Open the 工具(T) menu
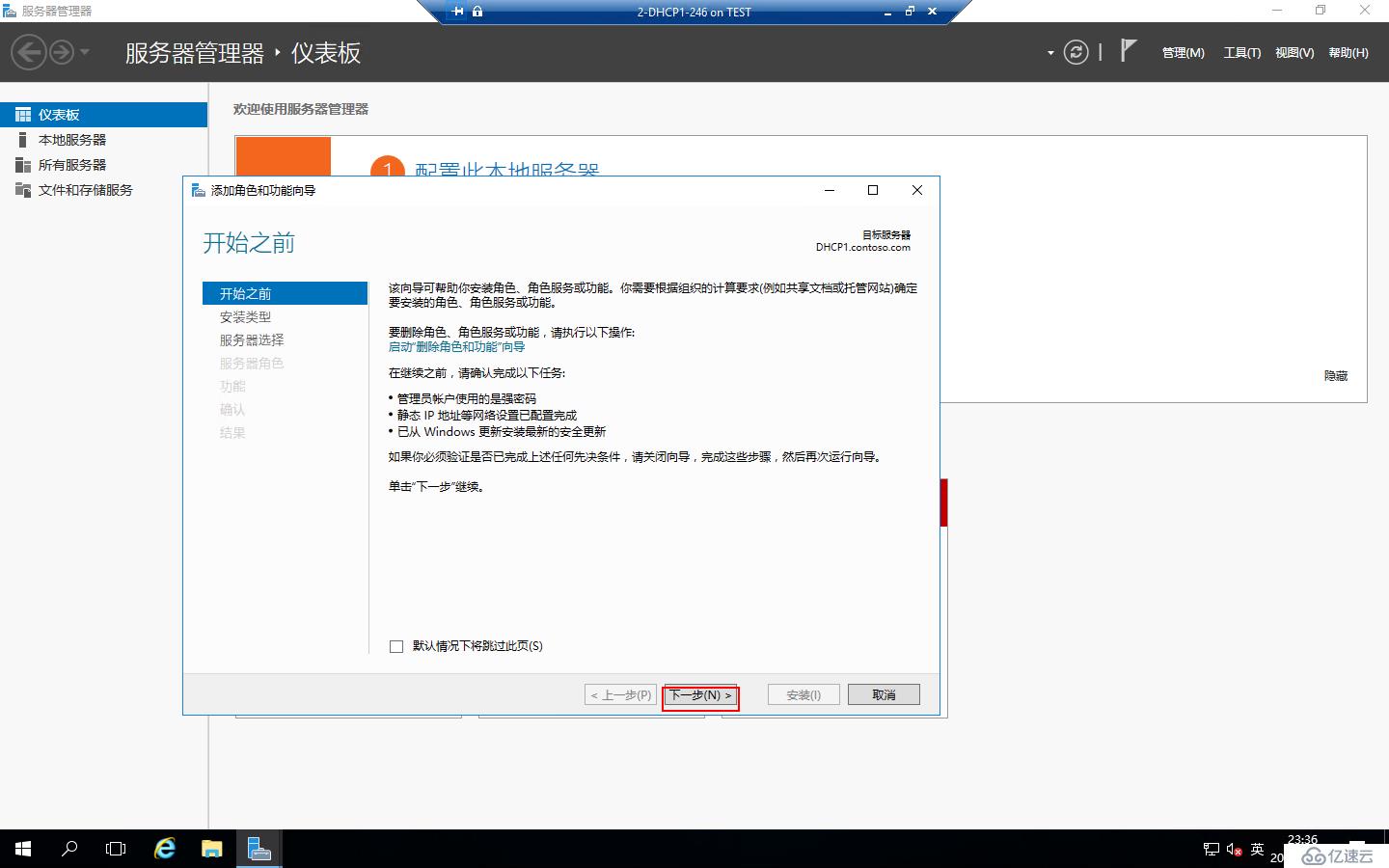Image resolution: width=1389 pixels, height=868 pixels. [1242, 53]
